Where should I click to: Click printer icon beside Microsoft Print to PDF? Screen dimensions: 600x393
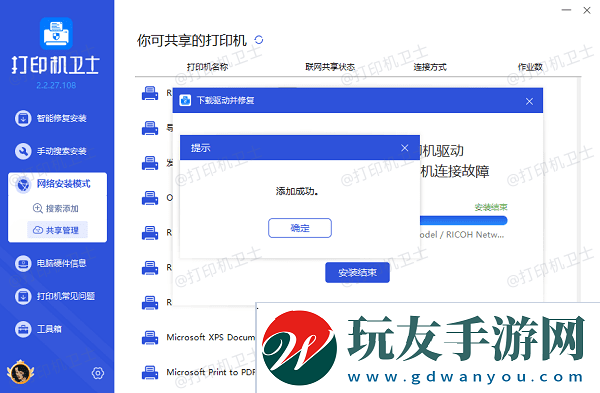coord(150,372)
